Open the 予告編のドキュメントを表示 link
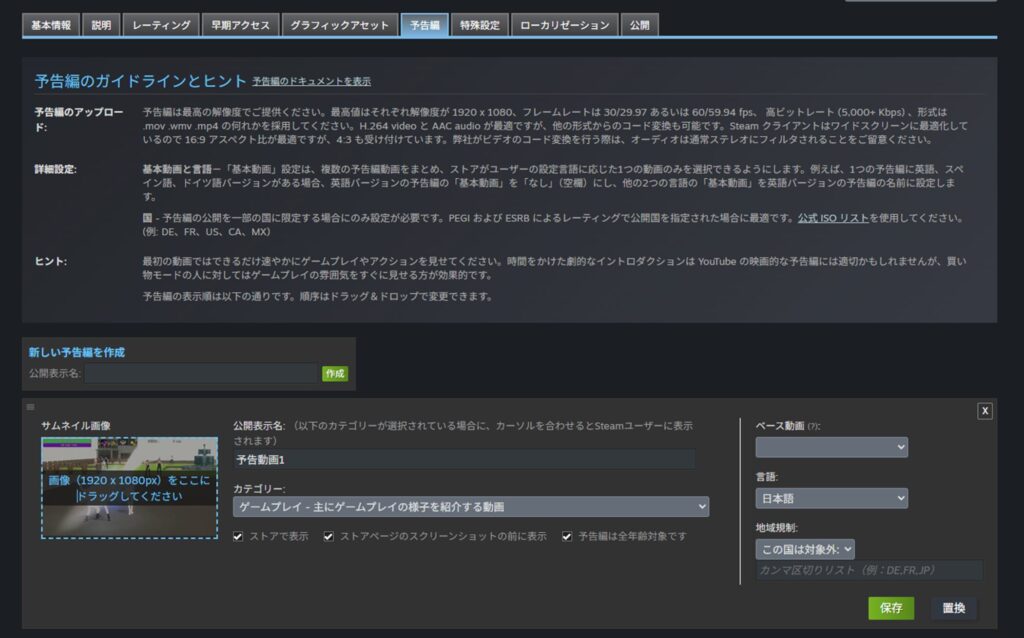 [311, 81]
